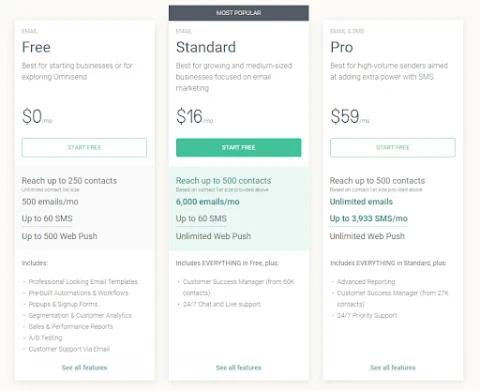Click the $59/mo price

[350, 117]
